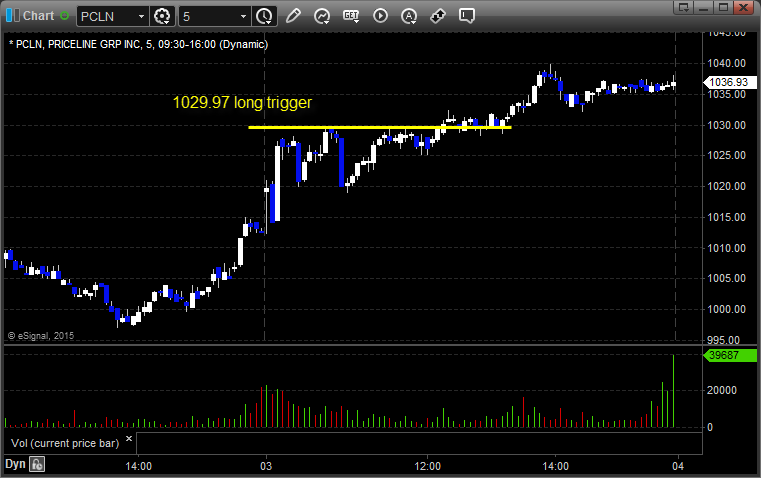This screenshot has height=478, width=761.
Task: Click the Vol (current price bar) label
Action: [65, 443]
